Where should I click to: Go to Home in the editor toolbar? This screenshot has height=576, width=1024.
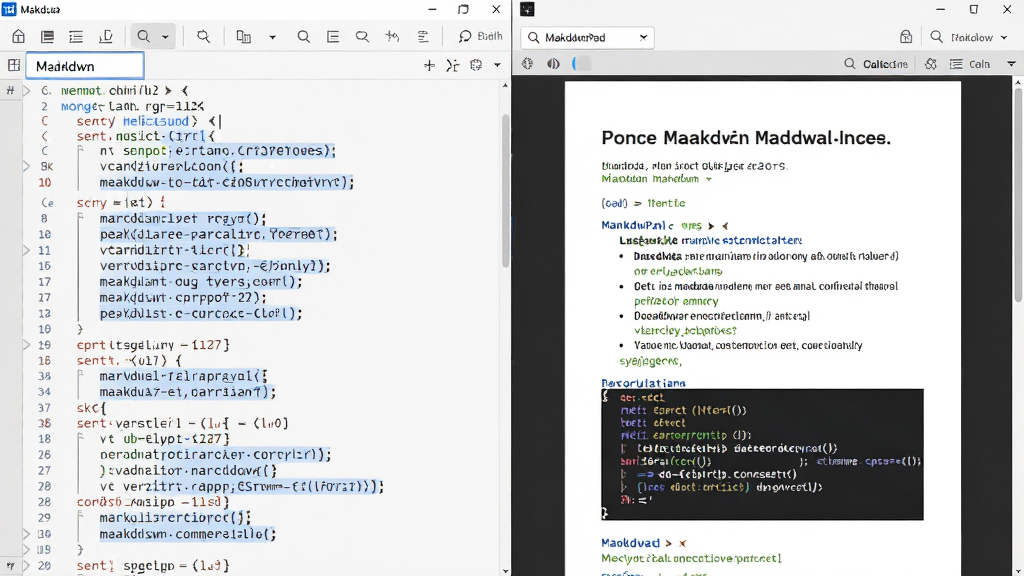[18, 37]
